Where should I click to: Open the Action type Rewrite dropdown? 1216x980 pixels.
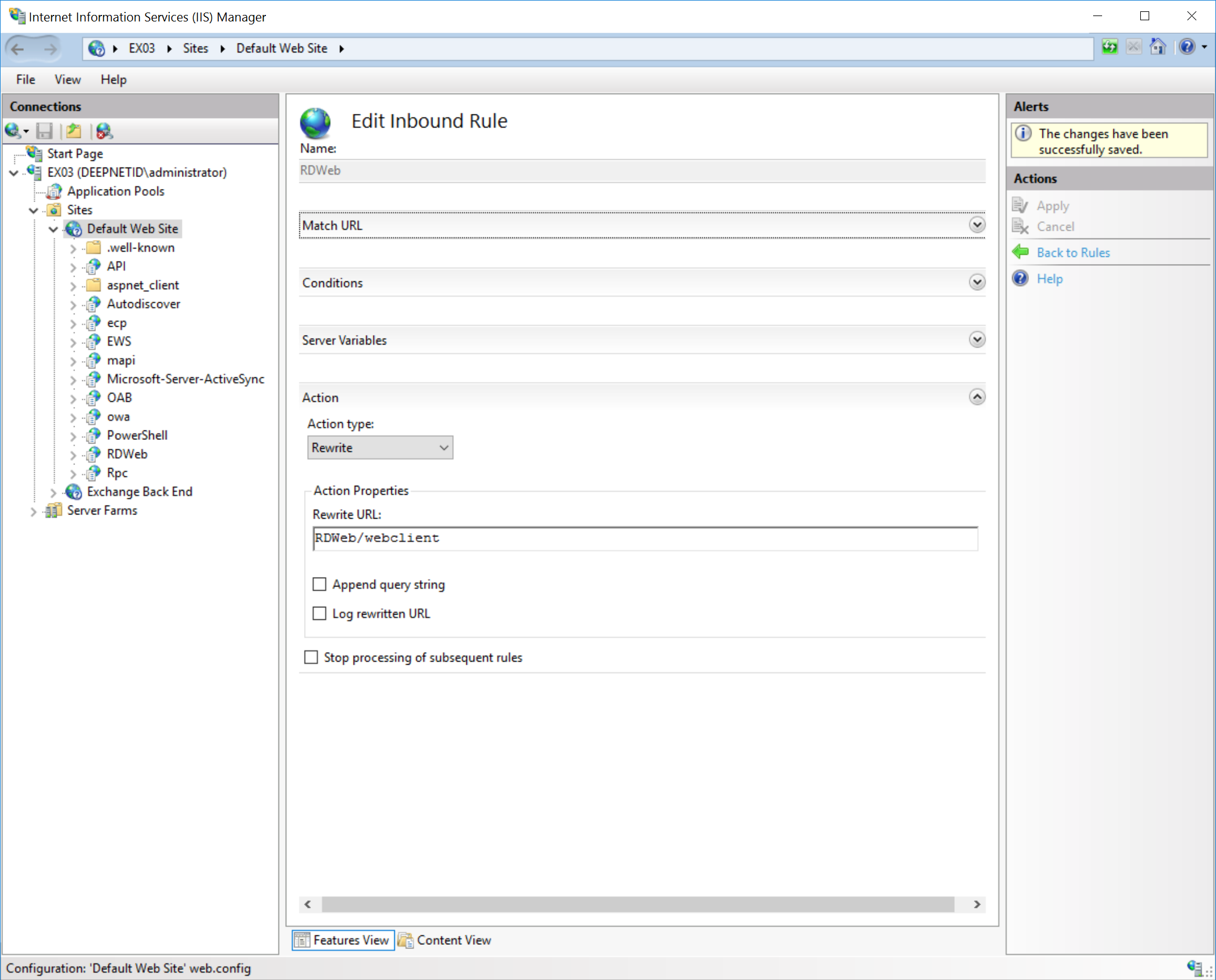point(380,448)
